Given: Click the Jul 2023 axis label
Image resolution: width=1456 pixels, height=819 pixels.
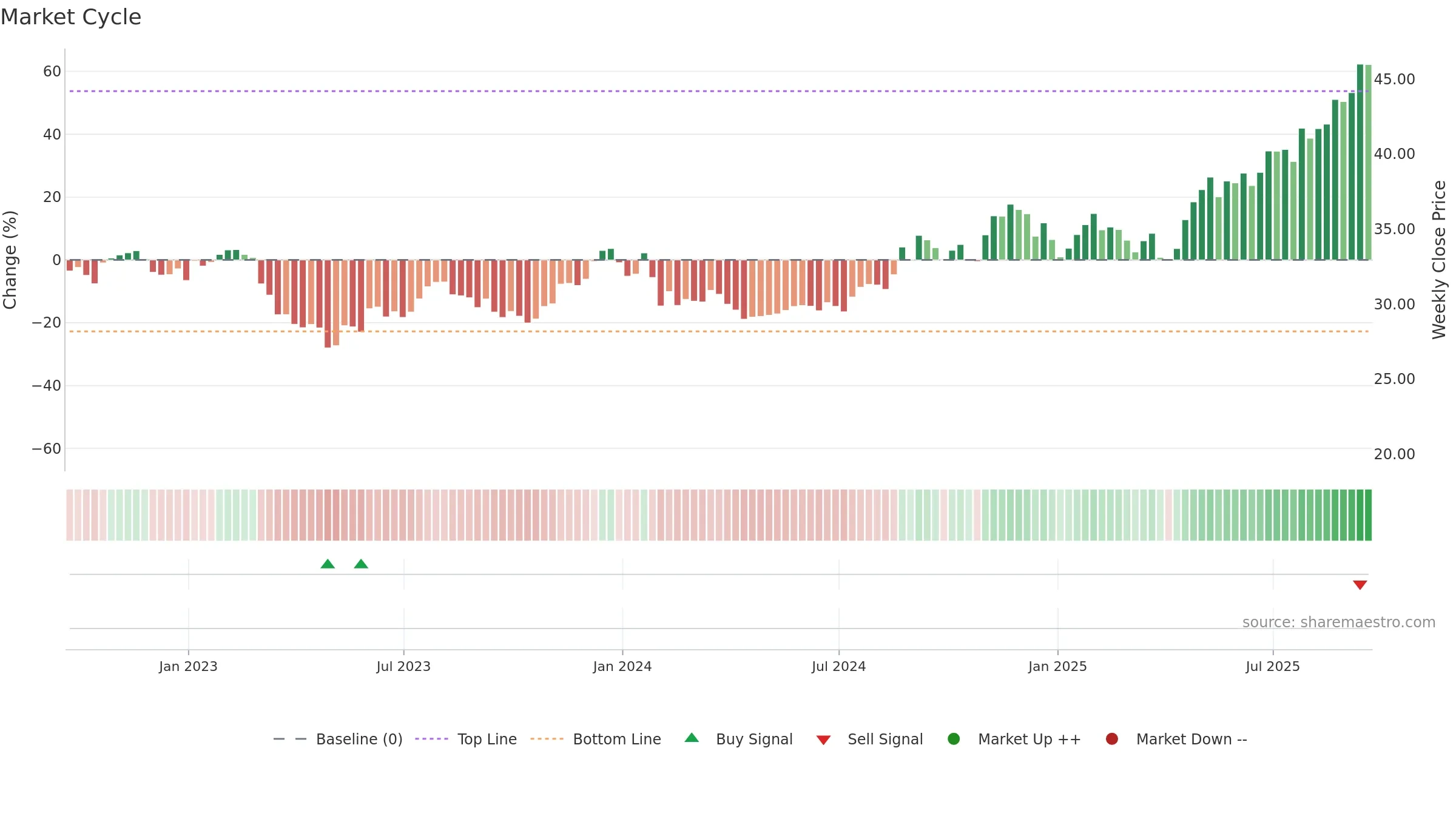Looking at the screenshot, I should coord(403,666).
